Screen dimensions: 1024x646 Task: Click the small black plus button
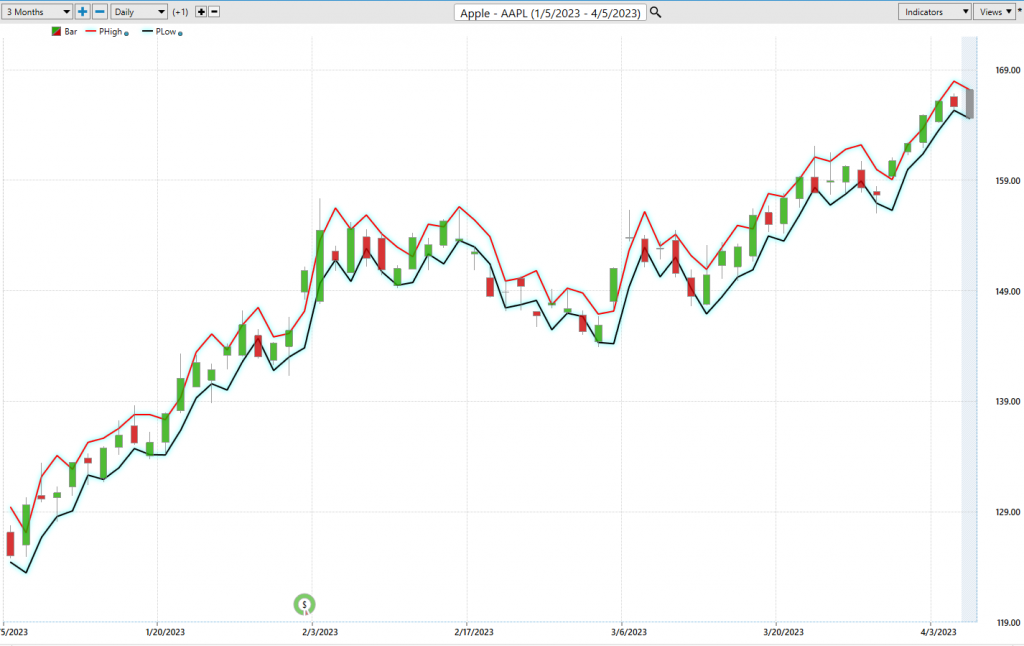click(x=201, y=12)
